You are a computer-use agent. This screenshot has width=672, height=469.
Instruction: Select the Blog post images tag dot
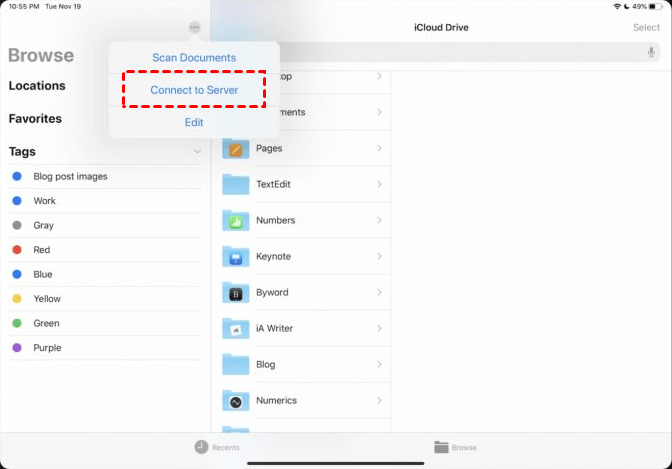point(17,176)
